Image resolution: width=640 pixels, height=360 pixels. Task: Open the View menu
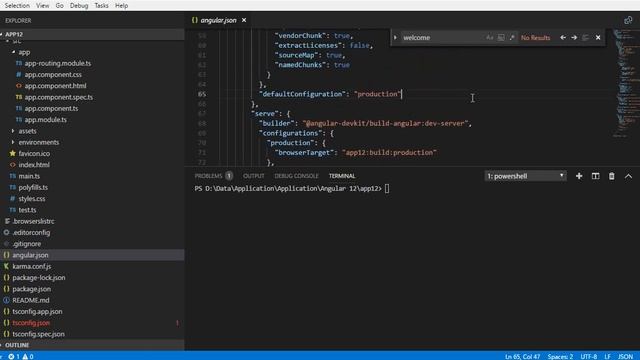(x=42, y=5)
